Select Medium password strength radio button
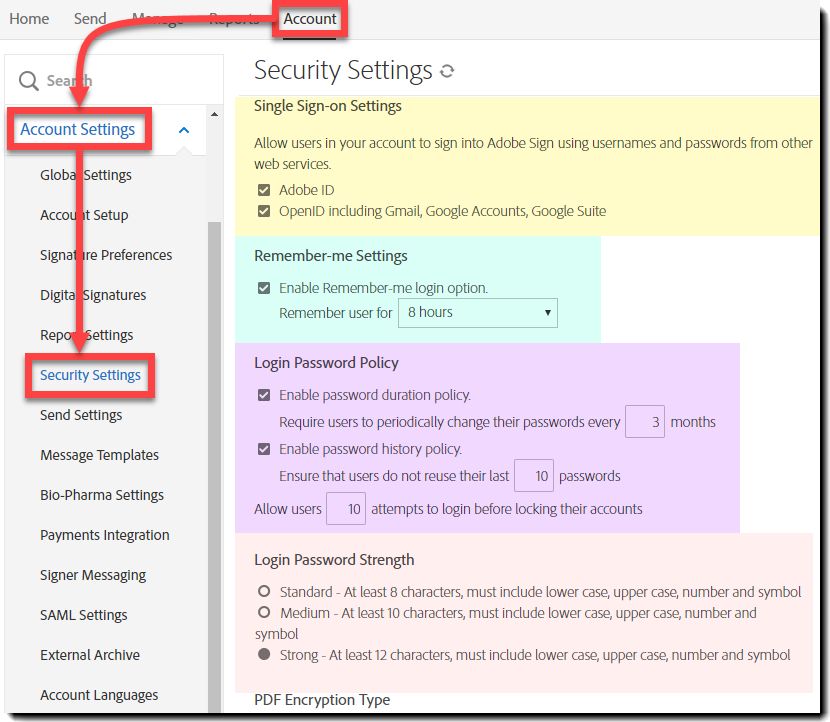This screenshot has height=722, width=830. point(264,612)
